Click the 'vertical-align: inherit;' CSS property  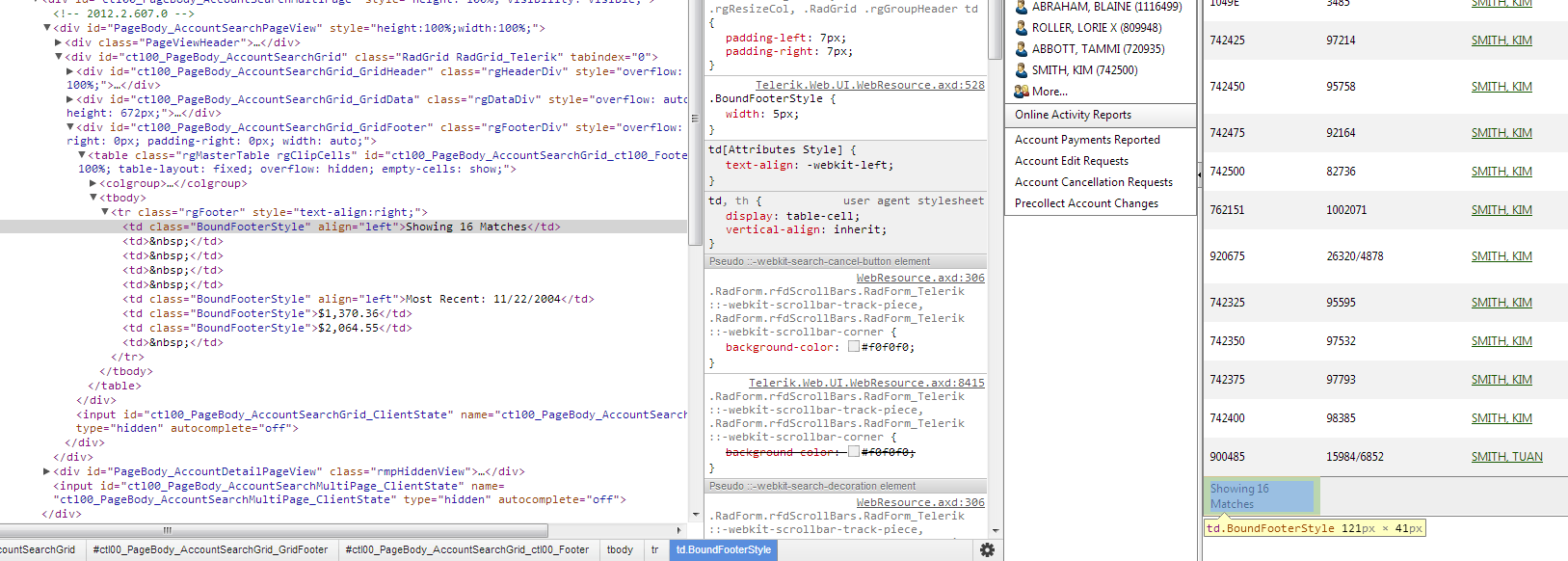(807, 229)
